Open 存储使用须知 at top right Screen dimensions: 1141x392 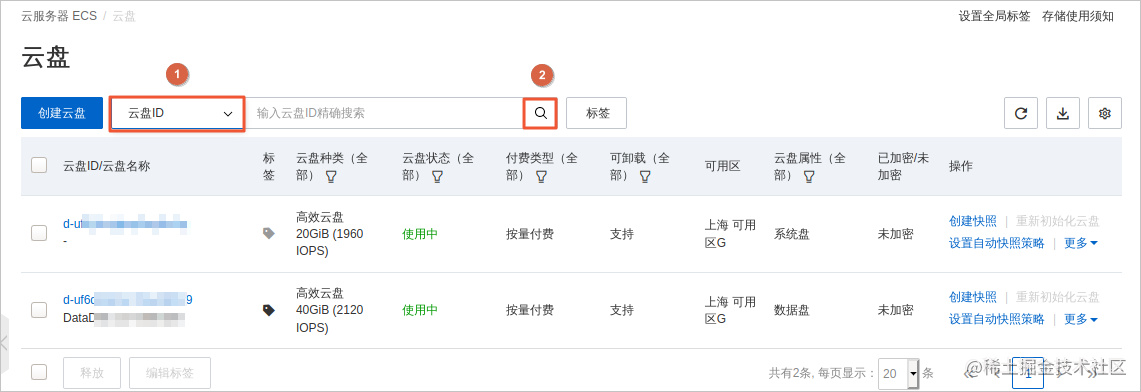point(1078,16)
